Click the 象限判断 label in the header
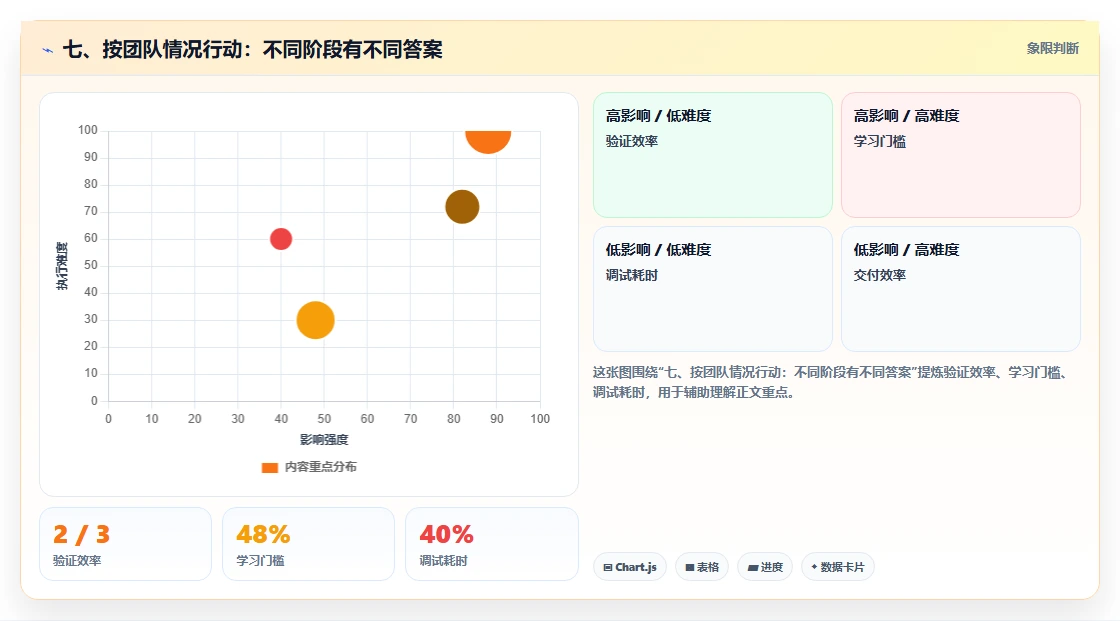The image size is (1120, 621). 1052,49
